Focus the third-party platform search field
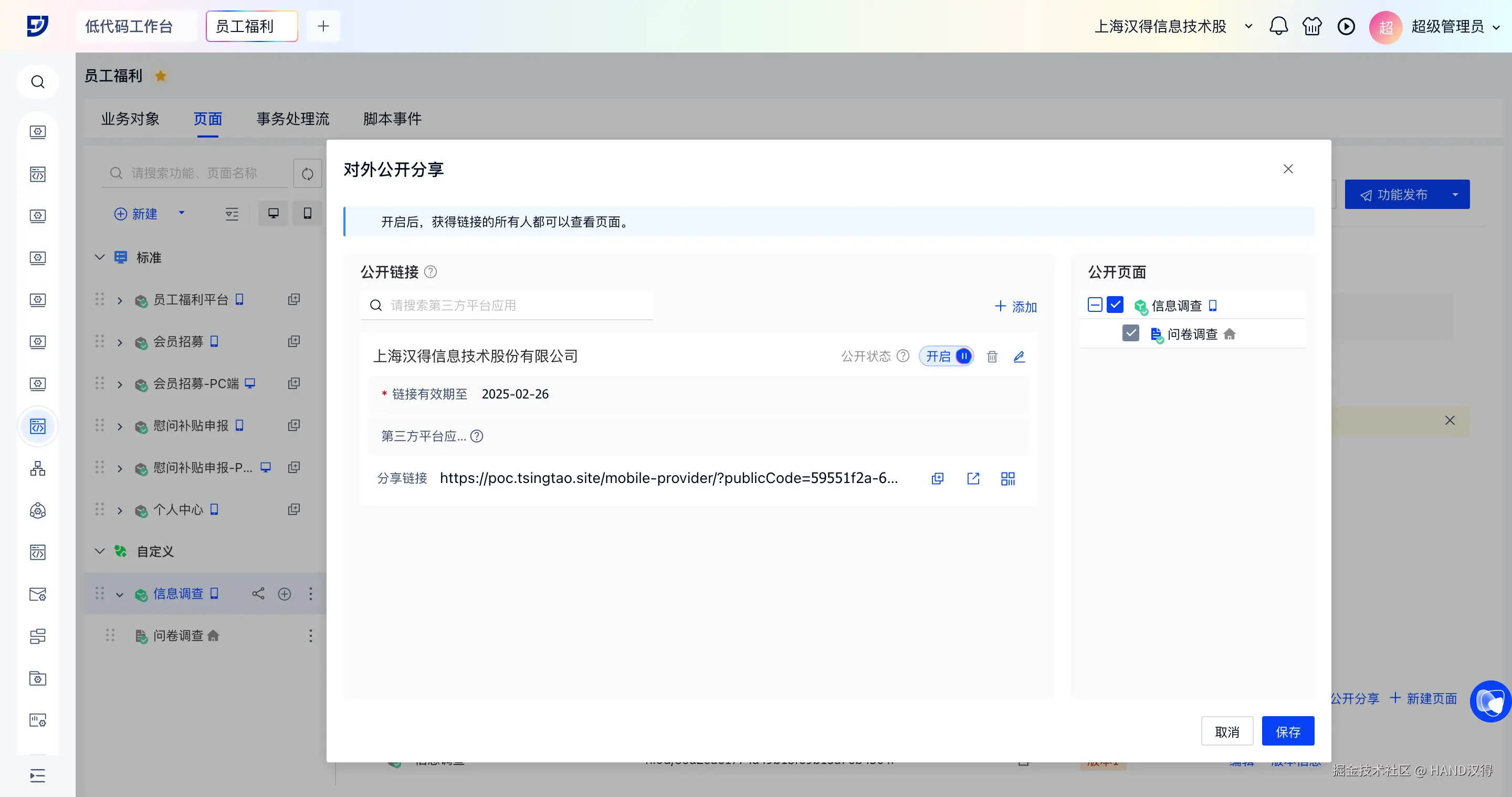The width and height of the screenshot is (1512, 797). coord(517,305)
